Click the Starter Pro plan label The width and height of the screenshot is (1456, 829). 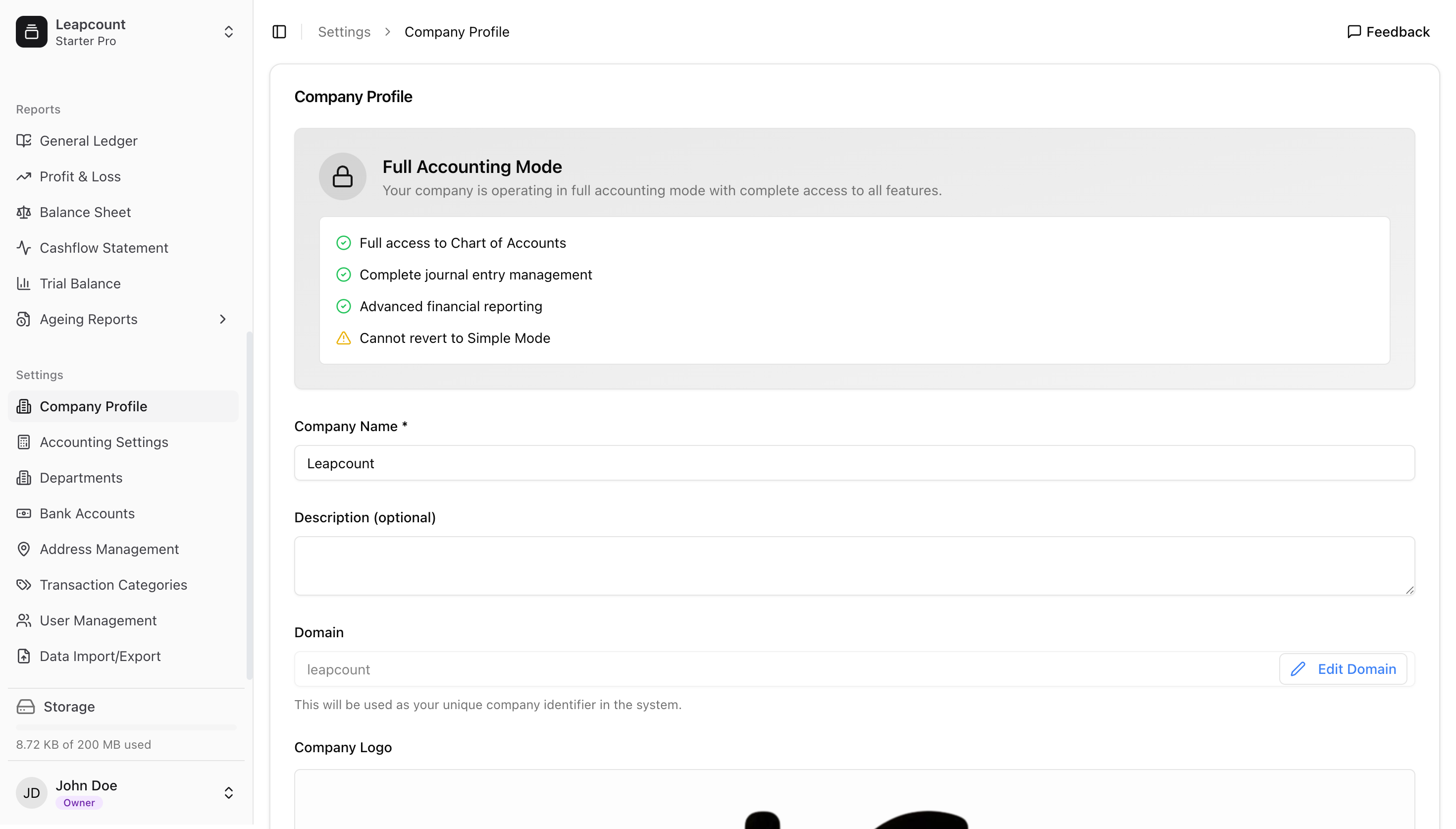pyautogui.click(x=85, y=41)
